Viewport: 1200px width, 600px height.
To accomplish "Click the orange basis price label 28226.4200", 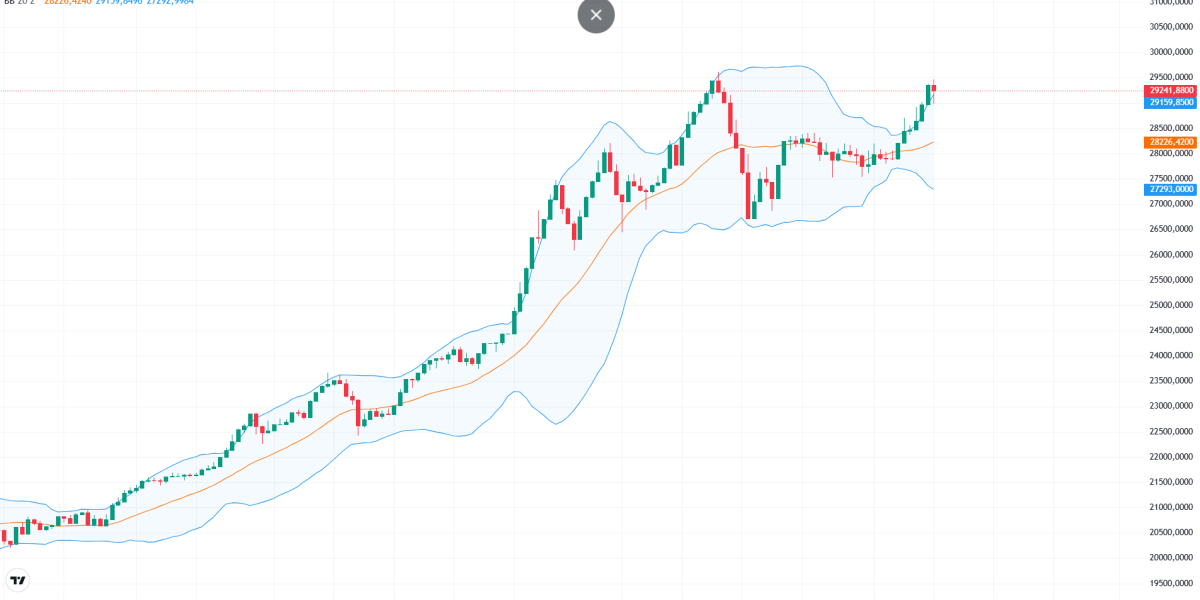I will coord(1171,142).
